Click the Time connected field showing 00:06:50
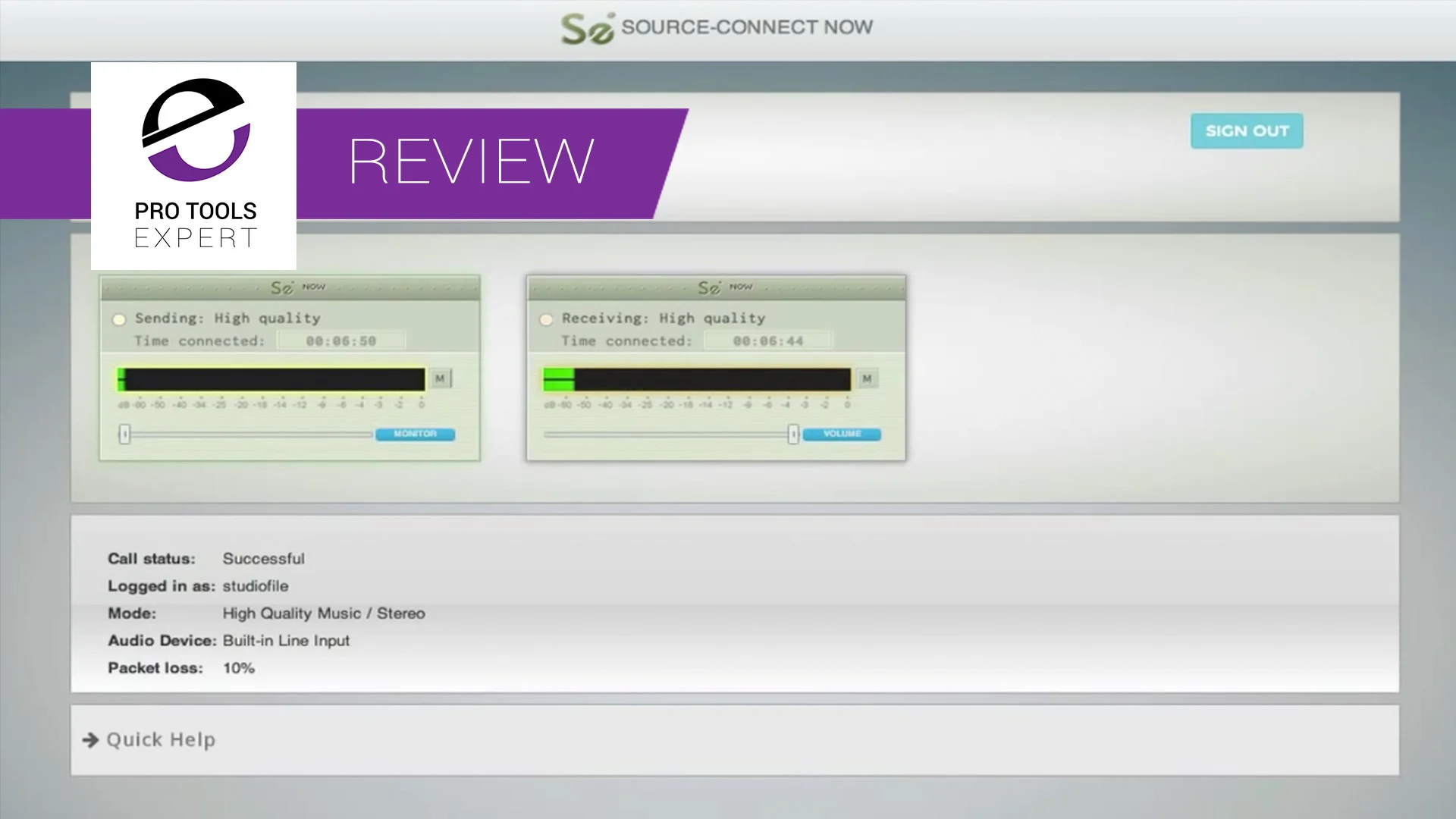 coord(342,340)
